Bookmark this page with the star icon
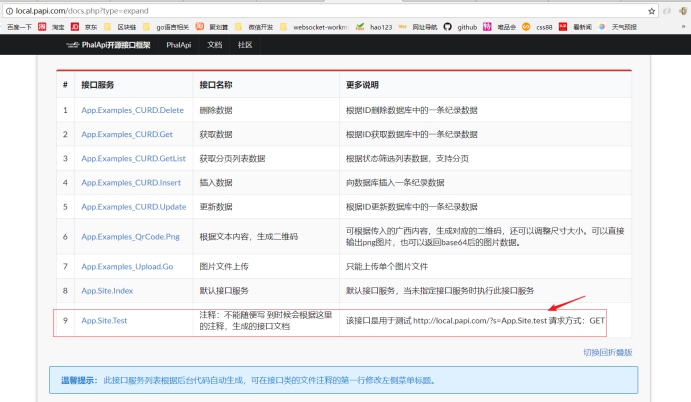This screenshot has width=691, height=402. [651, 11]
